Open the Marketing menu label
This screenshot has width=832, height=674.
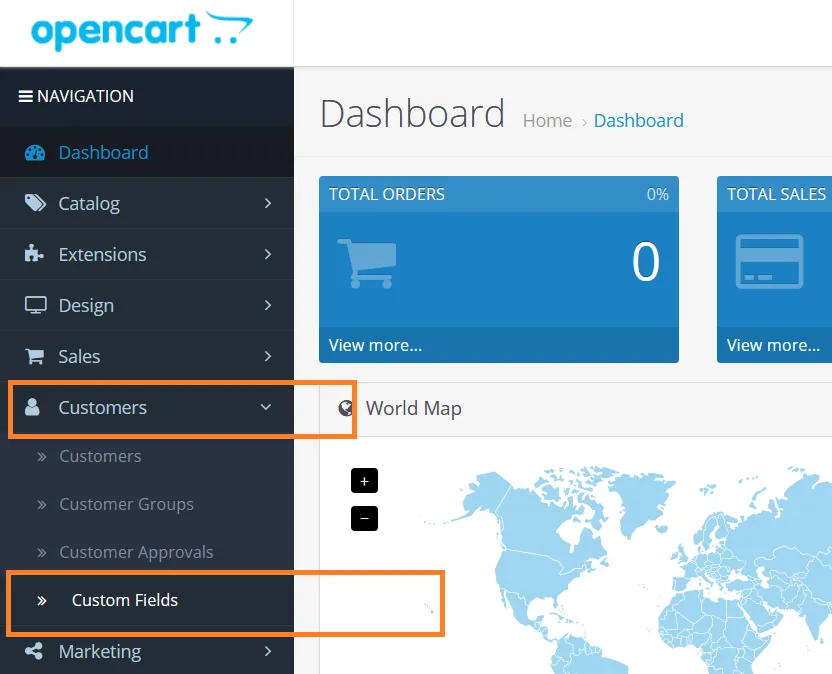point(100,652)
